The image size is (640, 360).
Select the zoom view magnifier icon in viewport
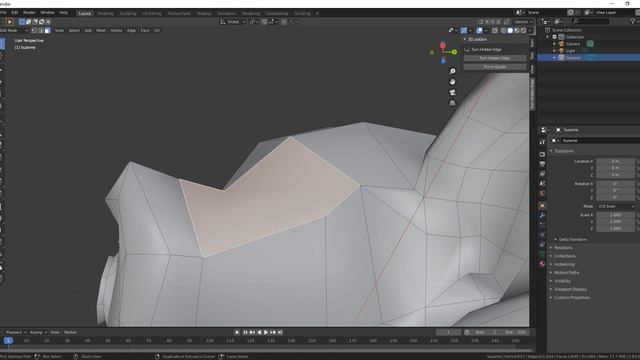[x=452, y=71]
